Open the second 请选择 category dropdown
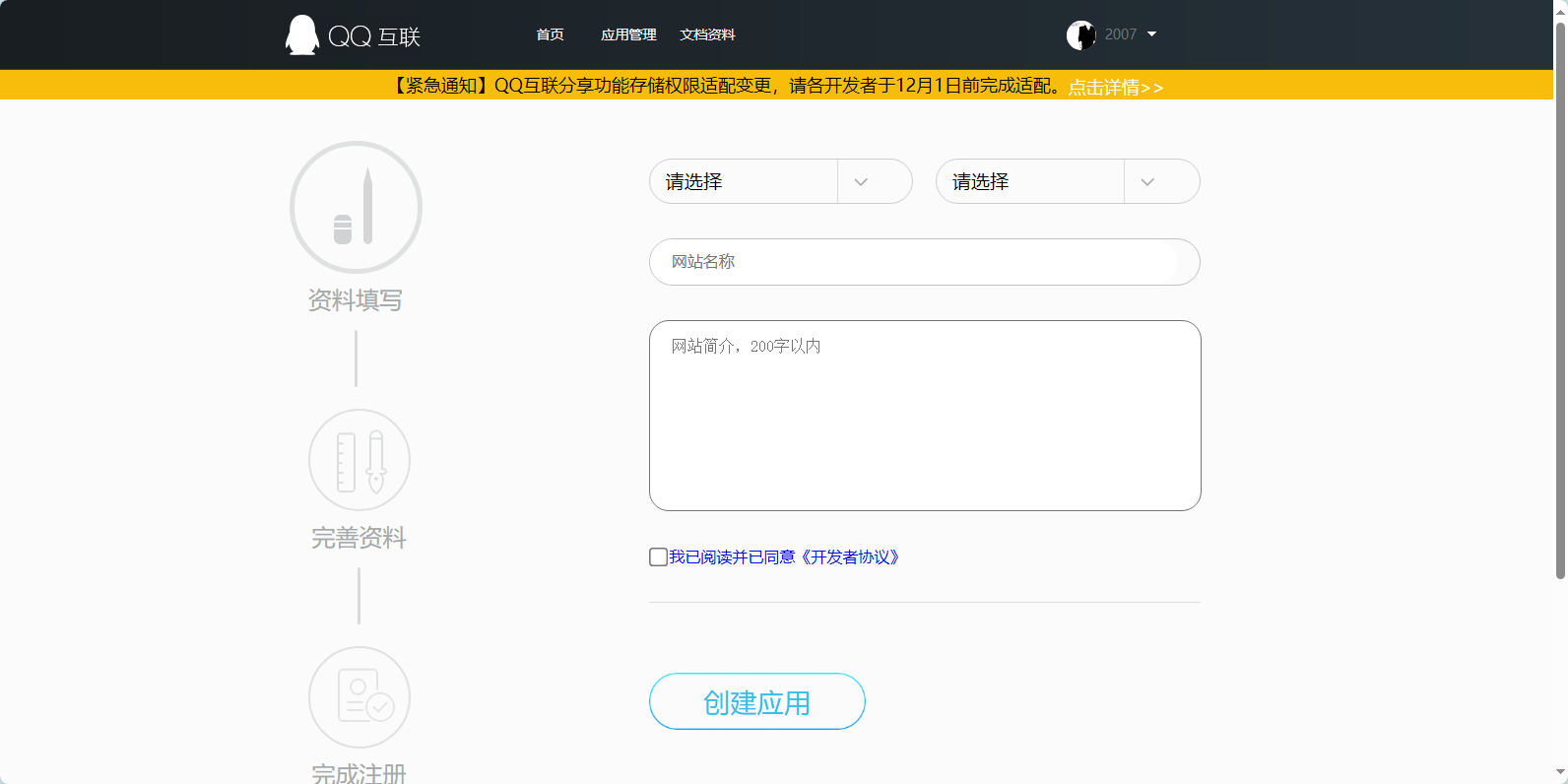This screenshot has height=784, width=1568. click(x=1029, y=182)
